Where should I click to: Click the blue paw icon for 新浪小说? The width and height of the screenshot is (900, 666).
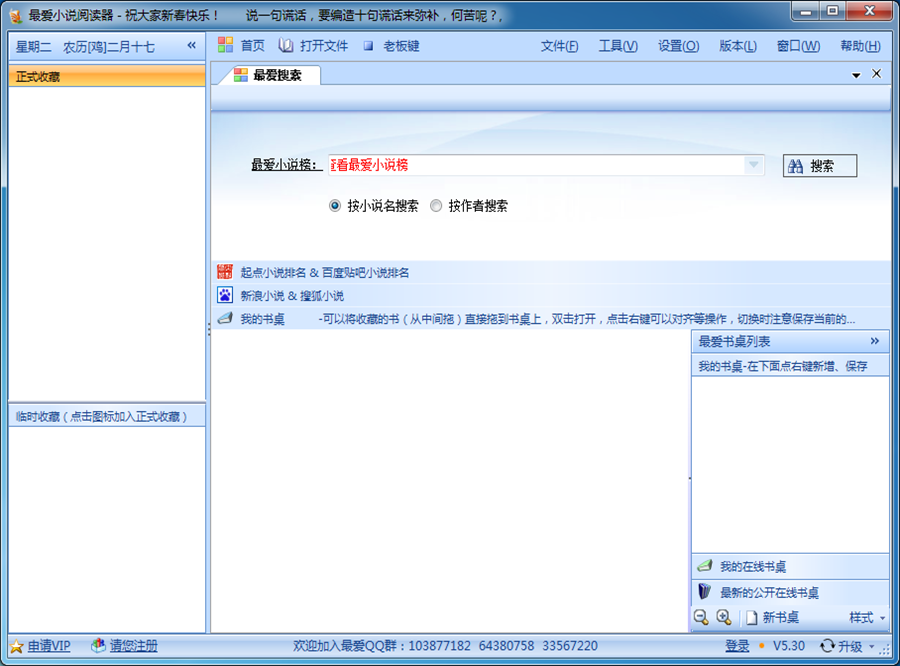click(x=225, y=295)
